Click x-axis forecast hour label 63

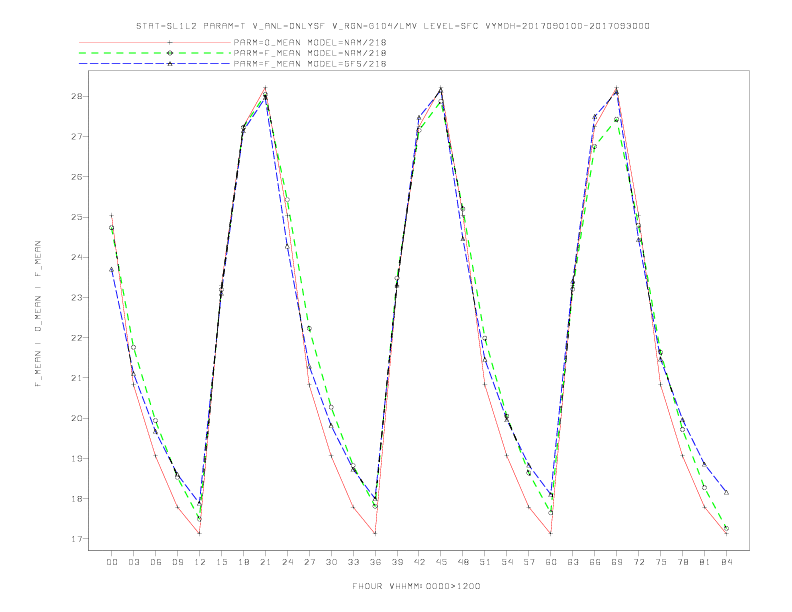(x=573, y=562)
